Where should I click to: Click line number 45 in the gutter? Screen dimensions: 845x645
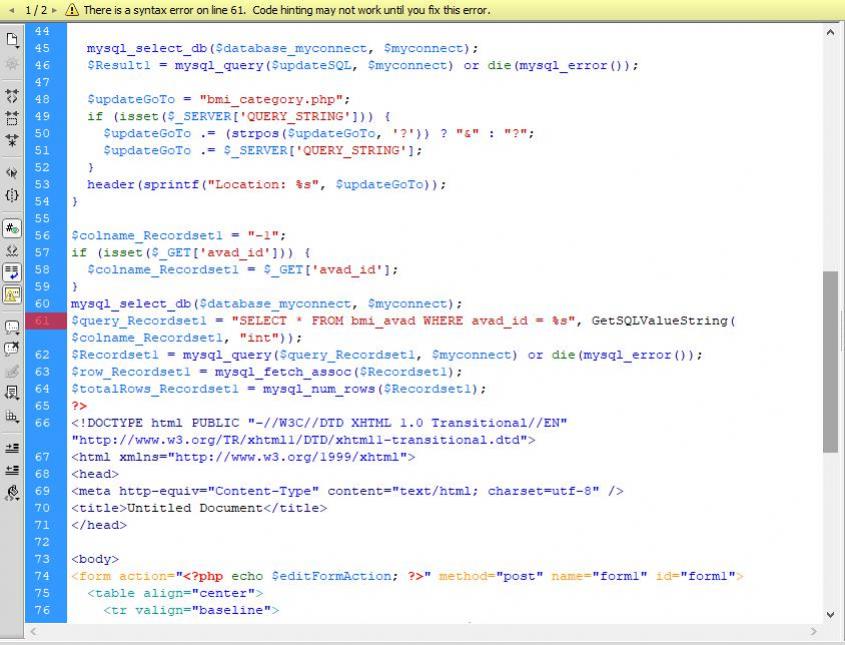coord(42,48)
